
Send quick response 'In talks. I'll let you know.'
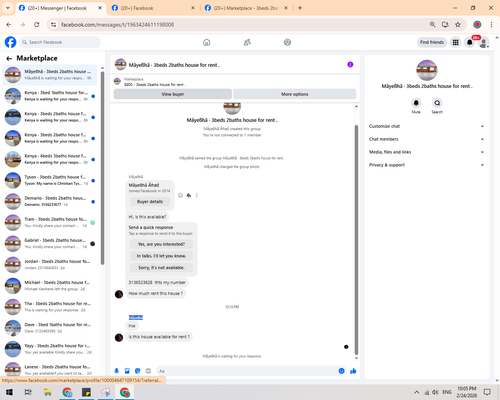pos(161,256)
